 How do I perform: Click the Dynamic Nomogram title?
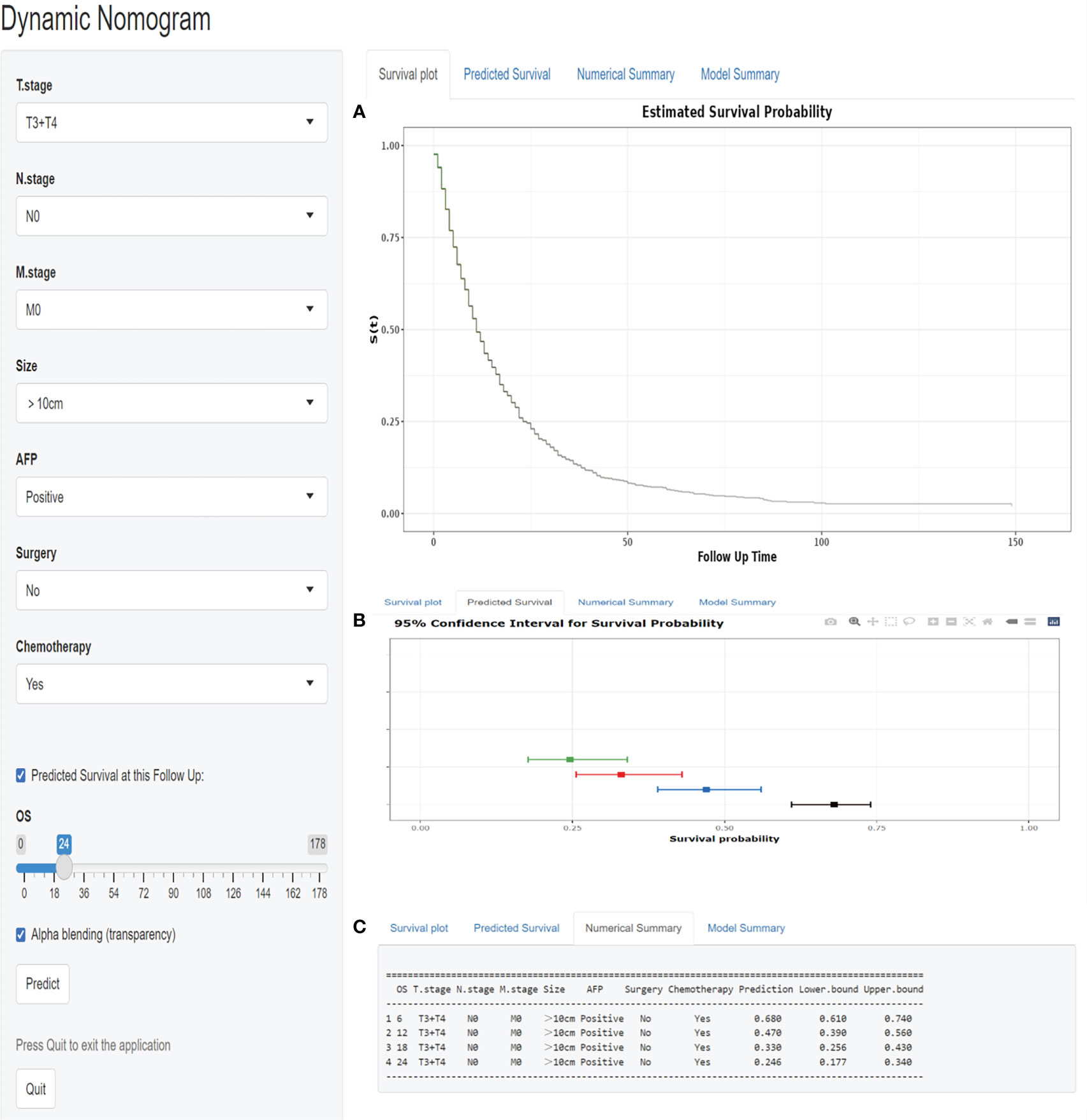(x=106, y=19)
